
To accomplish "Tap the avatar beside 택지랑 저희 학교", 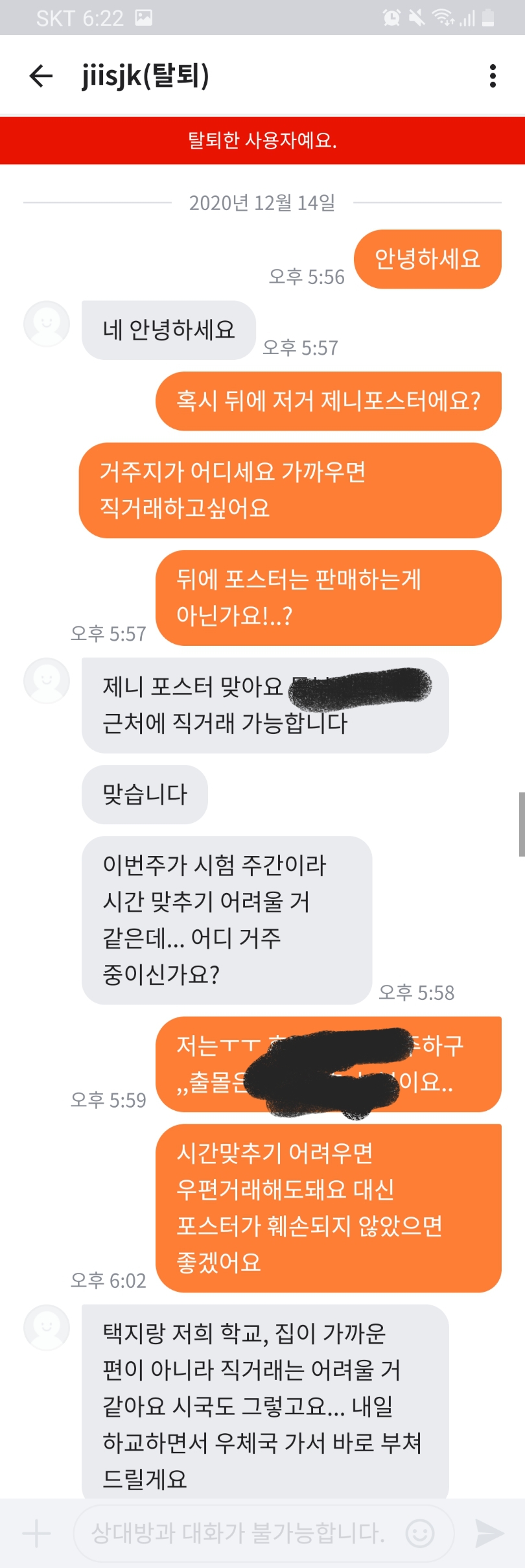I will click(x=47, y=1327).
